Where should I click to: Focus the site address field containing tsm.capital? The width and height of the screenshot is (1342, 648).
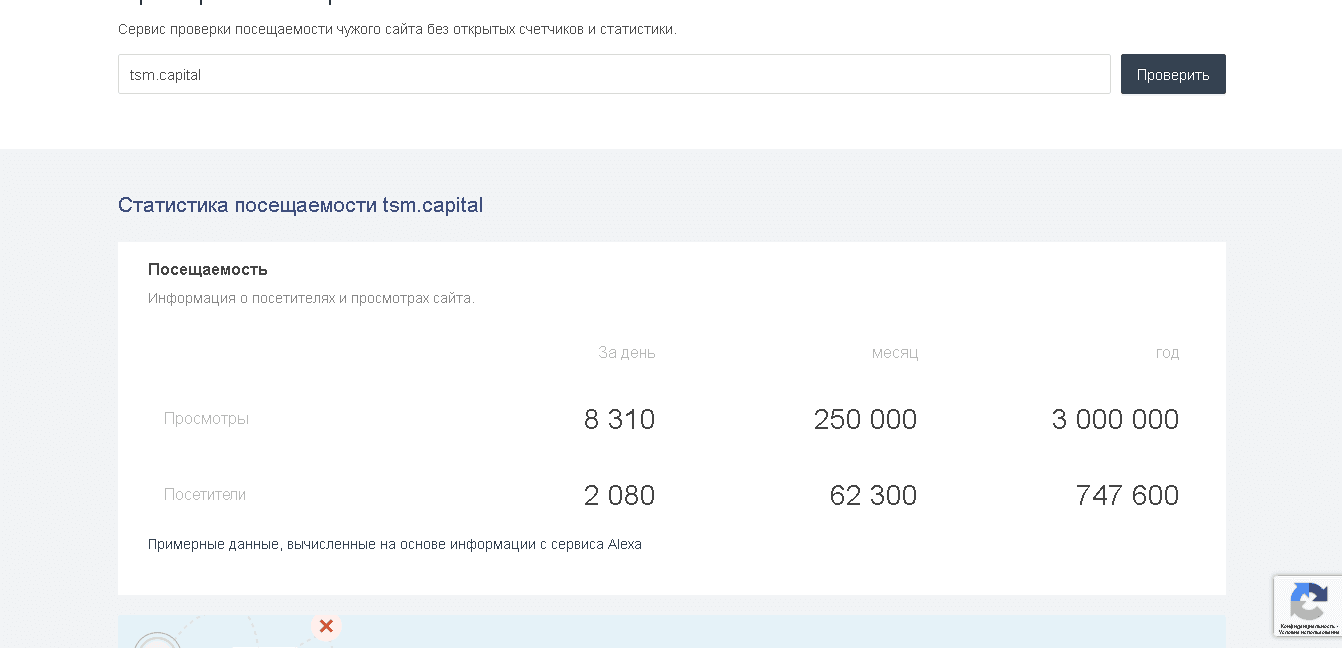[614, 74]
